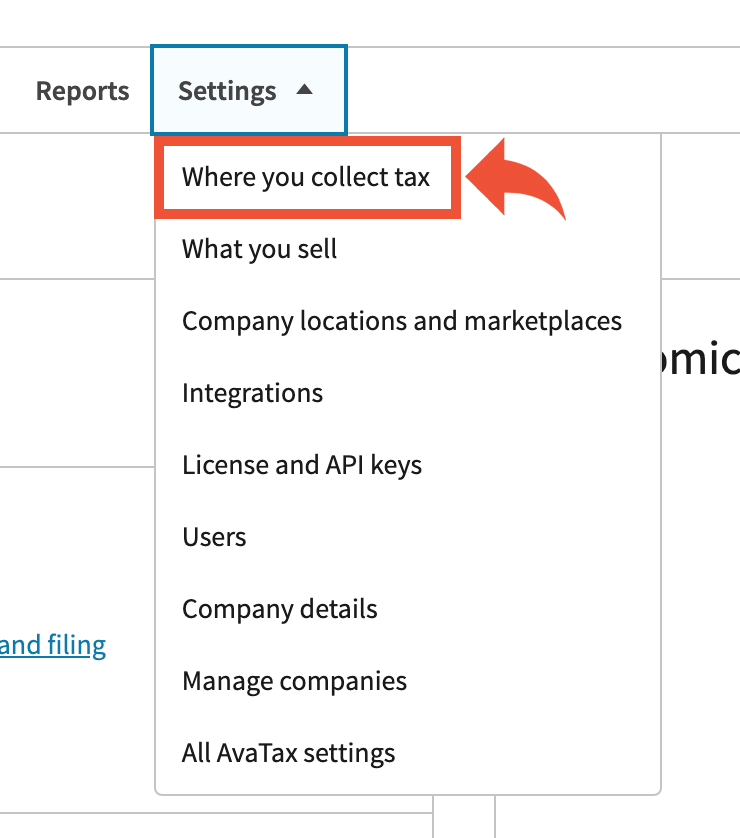
Task: Select 'Where you collect tax' option
Action: click(x=305, y=178)
